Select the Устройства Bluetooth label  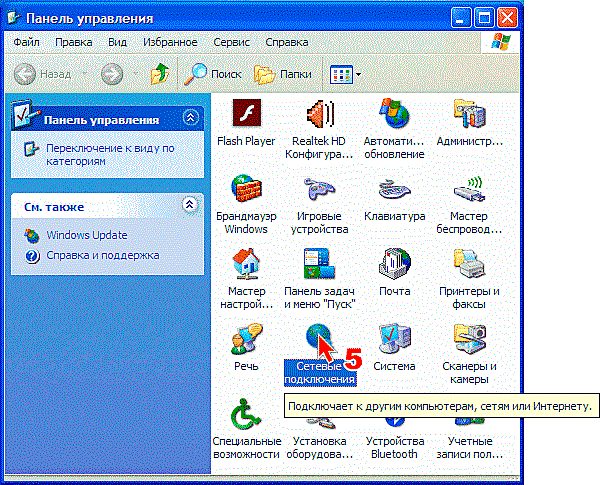coord(395,448)
